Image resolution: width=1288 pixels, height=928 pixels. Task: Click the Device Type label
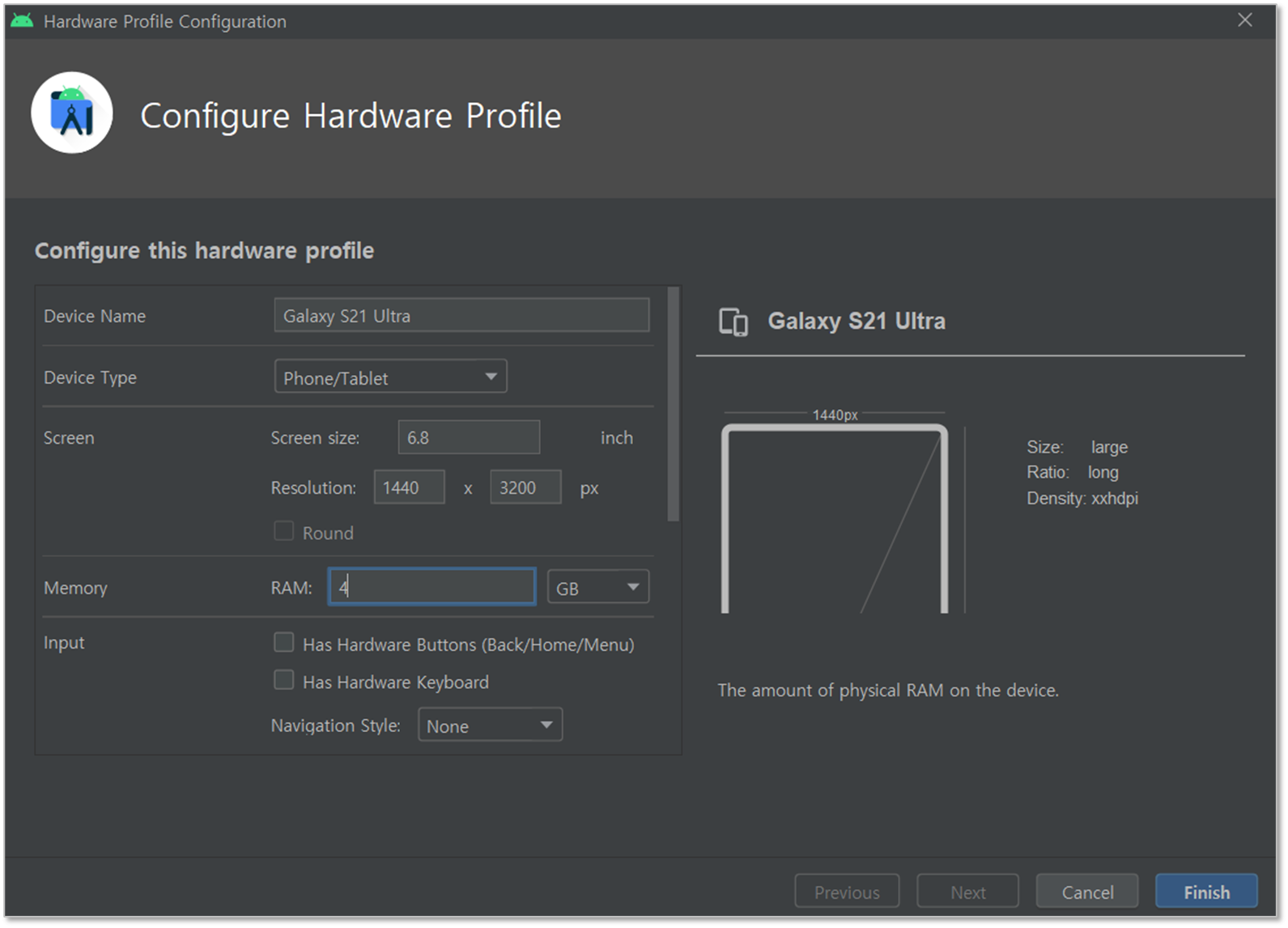pos(90,378)
